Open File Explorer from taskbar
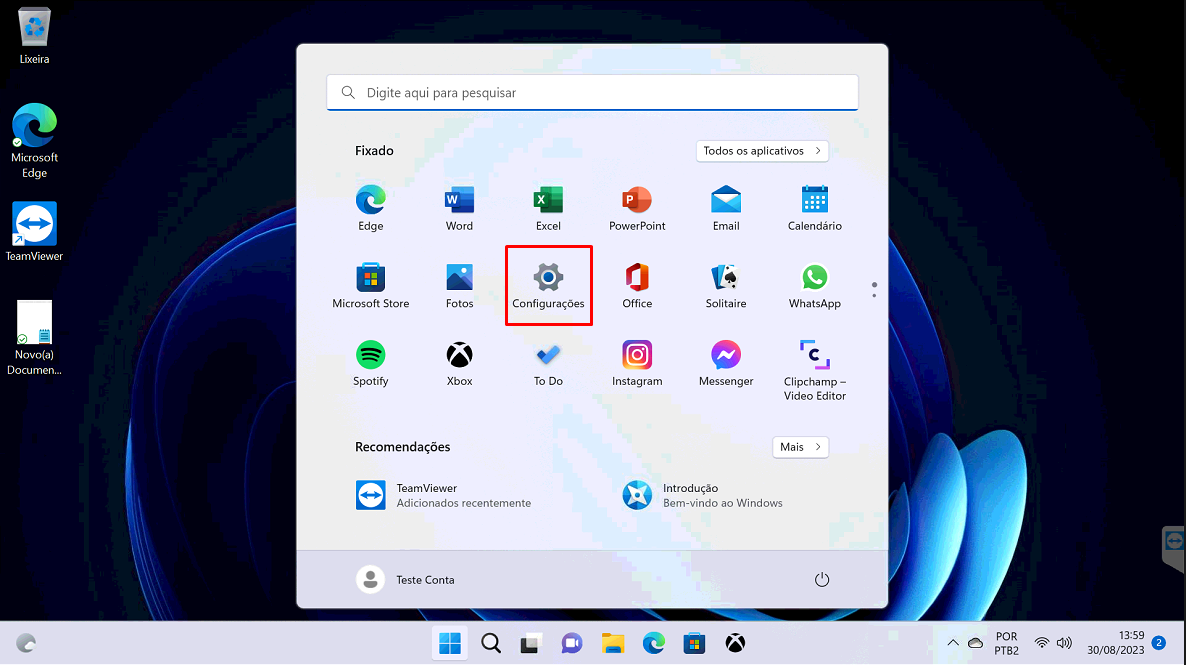Viewport: 1186px width, 665px height. (613, 643)
